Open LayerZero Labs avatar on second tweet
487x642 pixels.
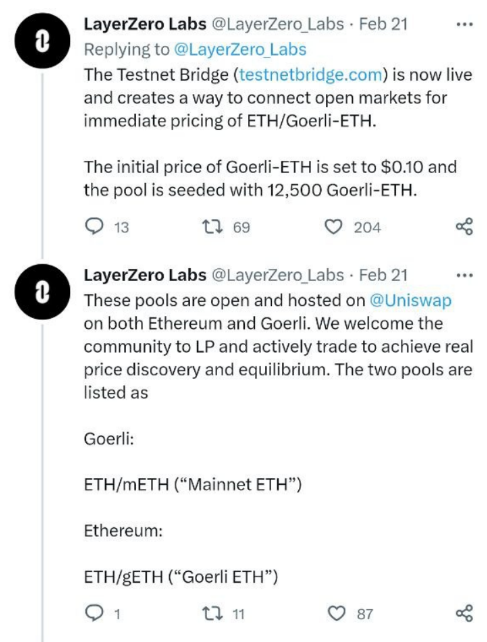click(x=42, y=292)
